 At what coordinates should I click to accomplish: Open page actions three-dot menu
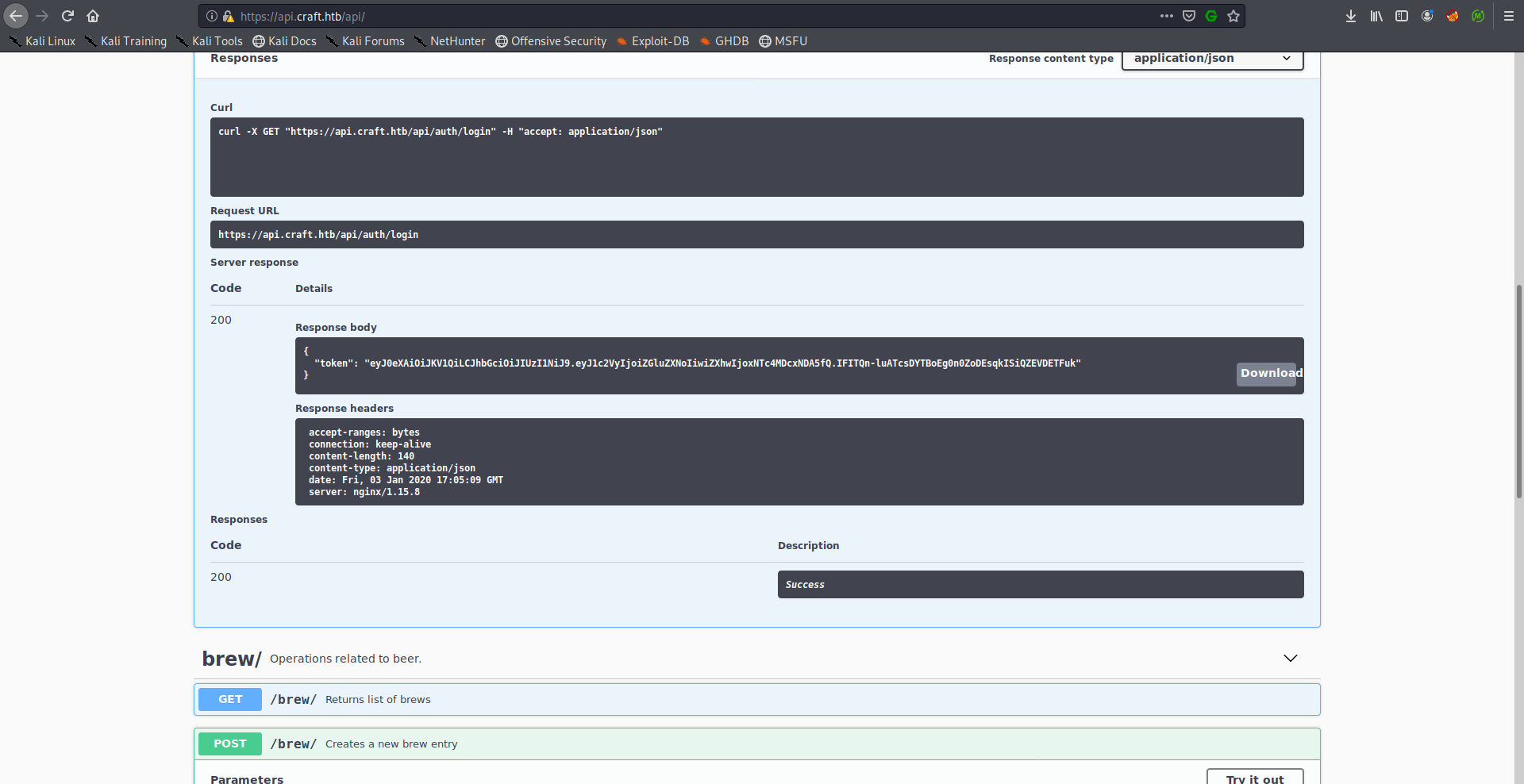click(1166, 16)
